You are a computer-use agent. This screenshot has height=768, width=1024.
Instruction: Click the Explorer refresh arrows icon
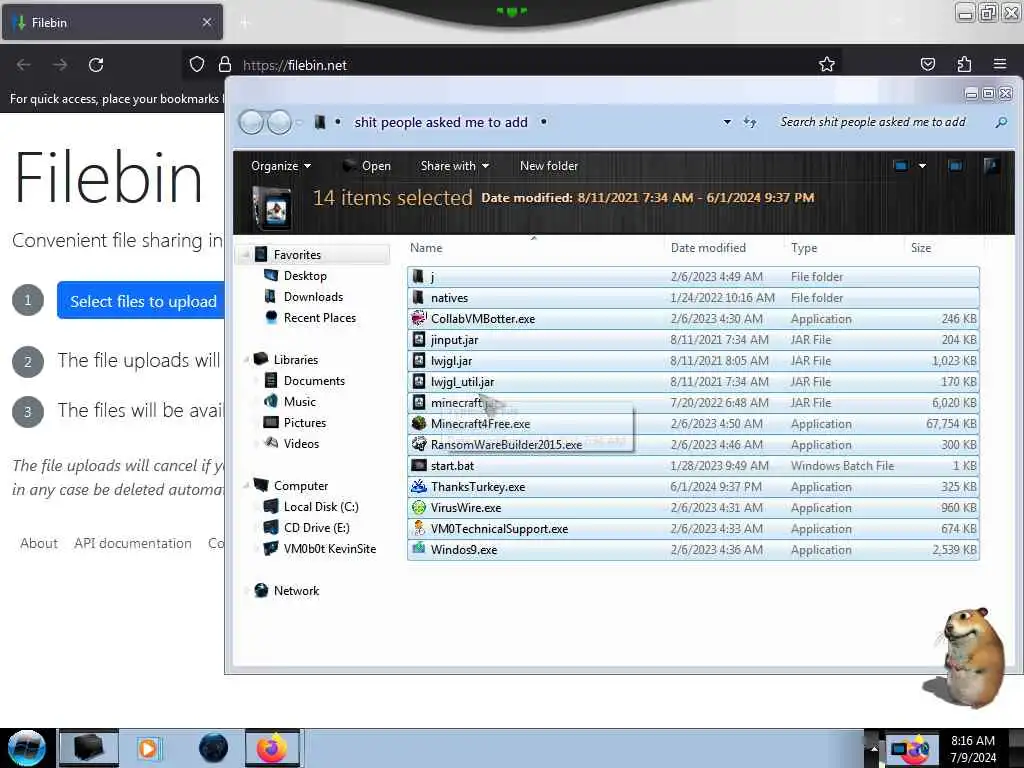[x=750, y=122]
